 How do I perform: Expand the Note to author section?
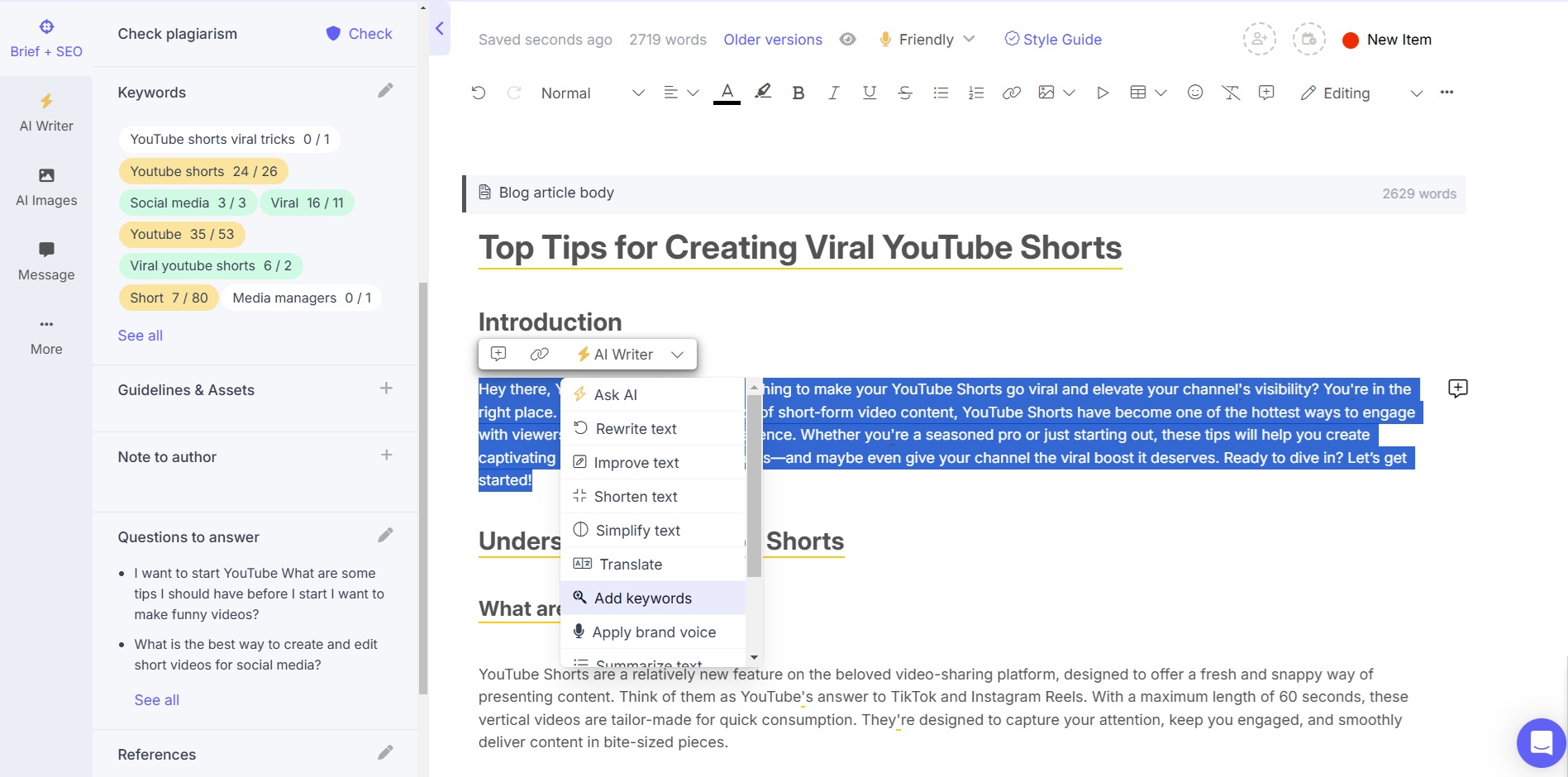tap(386, 455)
